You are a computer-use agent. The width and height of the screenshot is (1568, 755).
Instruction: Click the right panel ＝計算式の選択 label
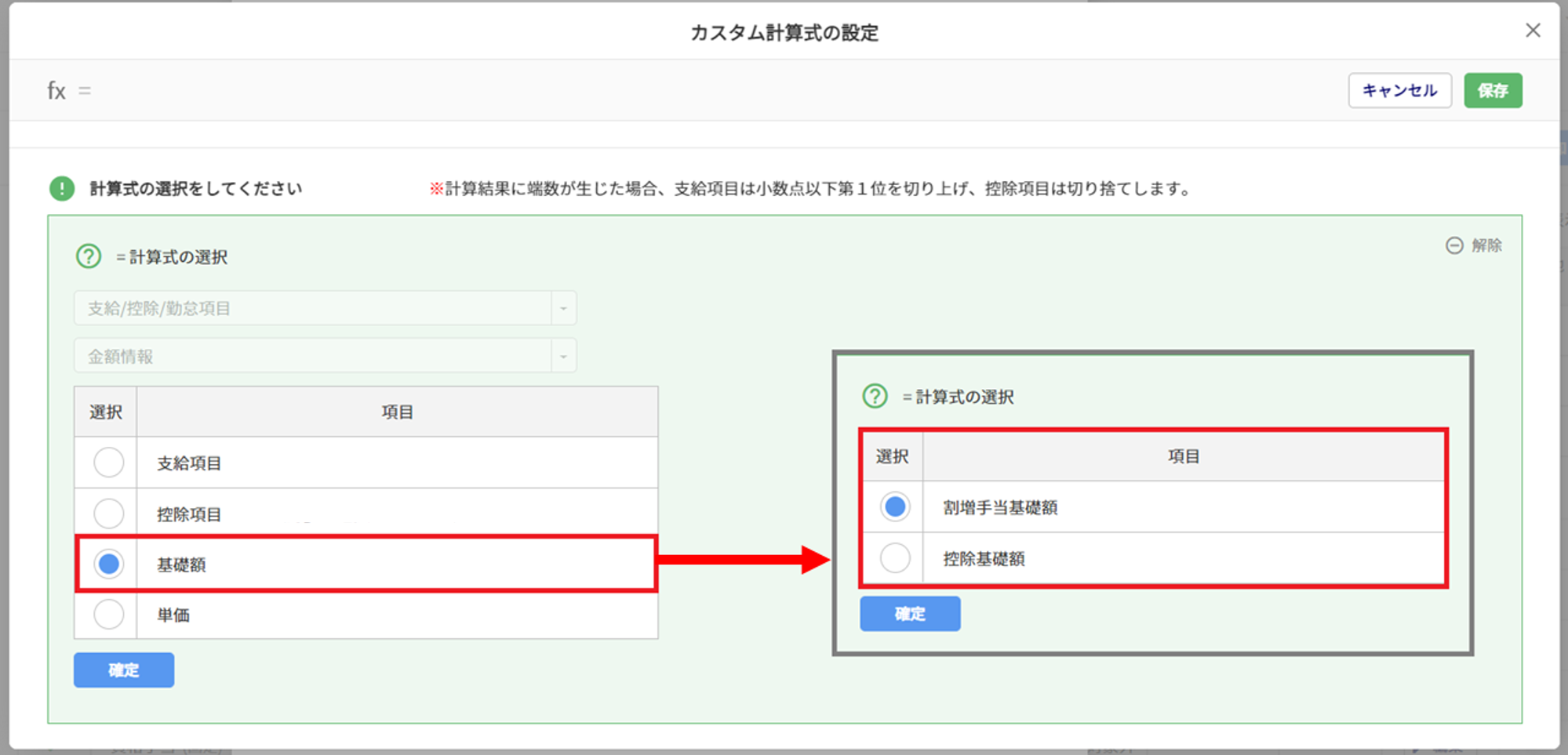958,397
